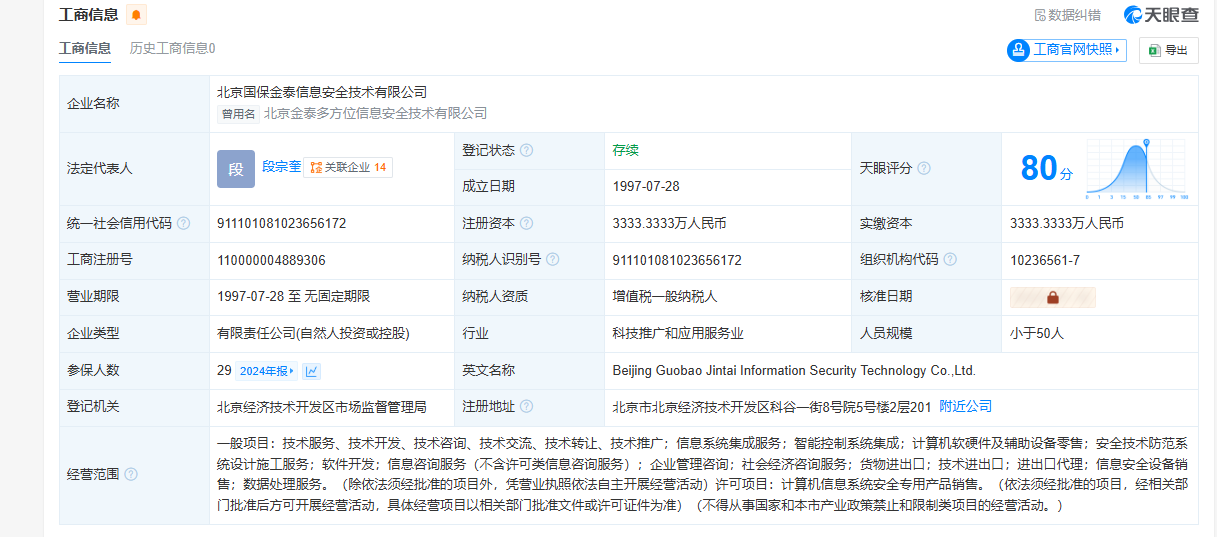Screen dimensions: 1217x537
Task: Click help icon next to 登记状态
Action: [x=526, y=150]
